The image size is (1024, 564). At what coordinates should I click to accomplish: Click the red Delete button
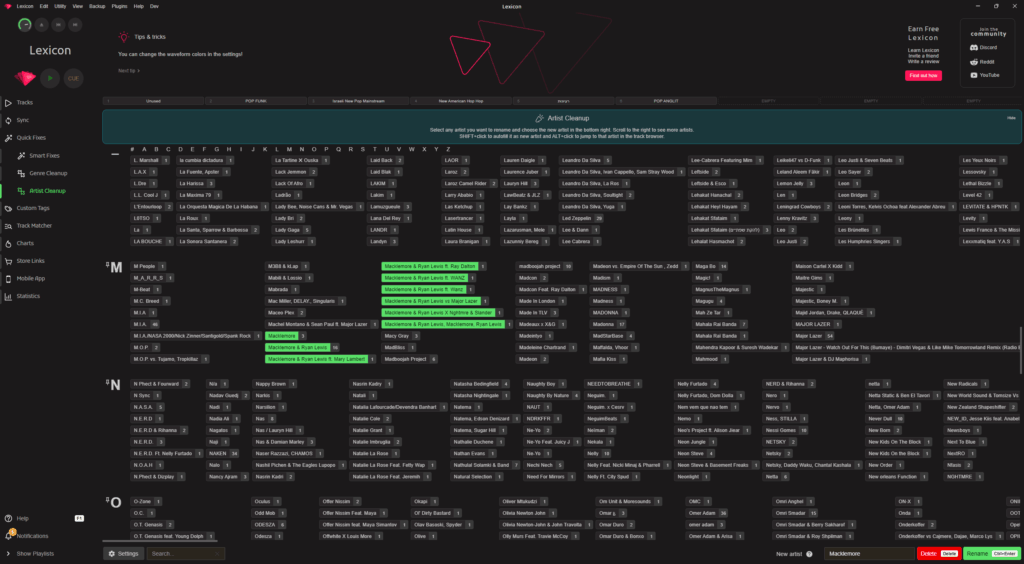click(x=937, y=553)
